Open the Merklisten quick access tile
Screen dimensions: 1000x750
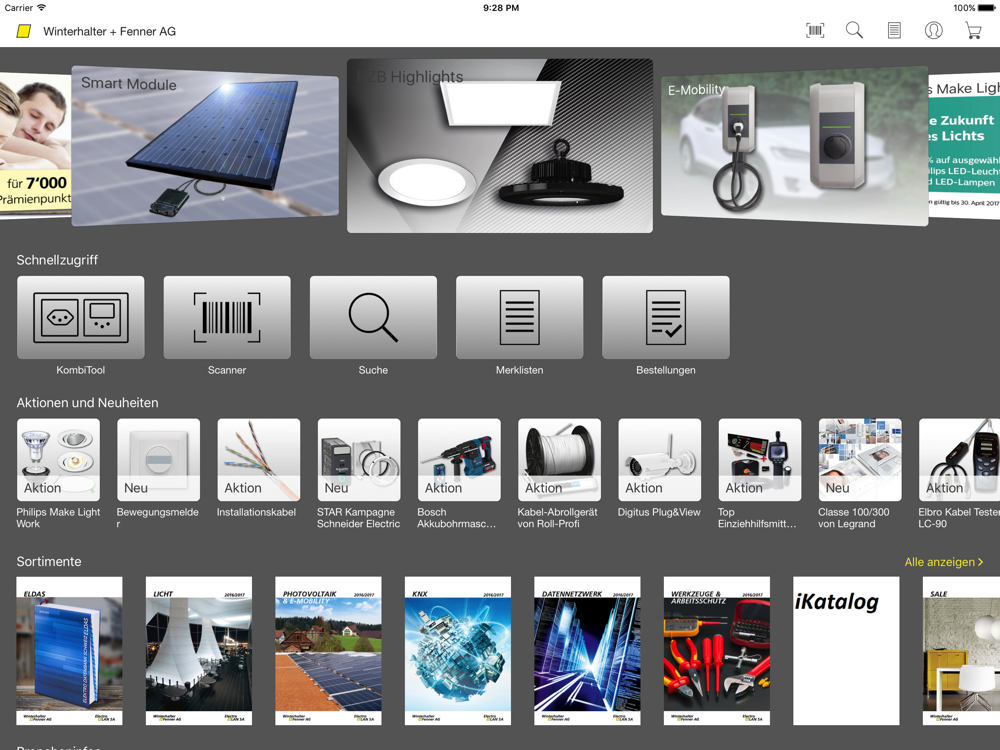click(x=520, y=318)
